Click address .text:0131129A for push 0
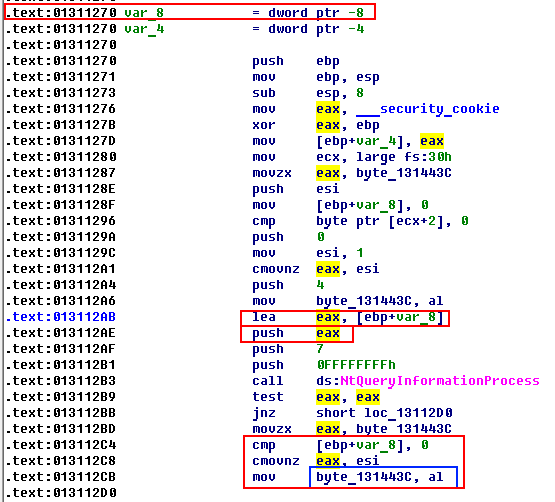 pyautogui.click(x=61, y=237)
